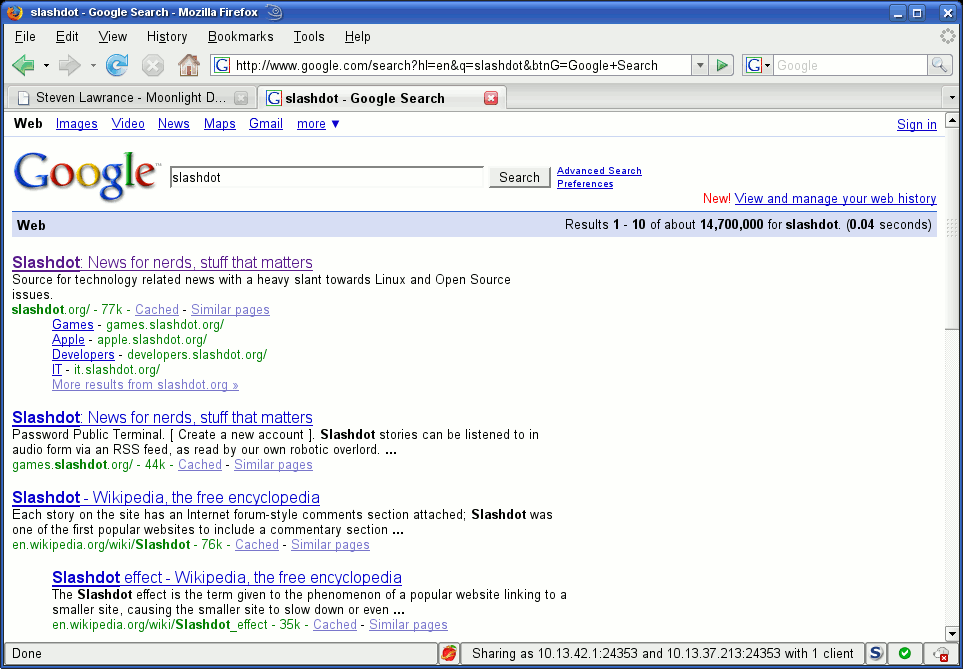Open first Slashdot News for nerds result
Image resolution: width=963 pixels, height=669 pixels.
pyautogui.click(x=162, y=263)
